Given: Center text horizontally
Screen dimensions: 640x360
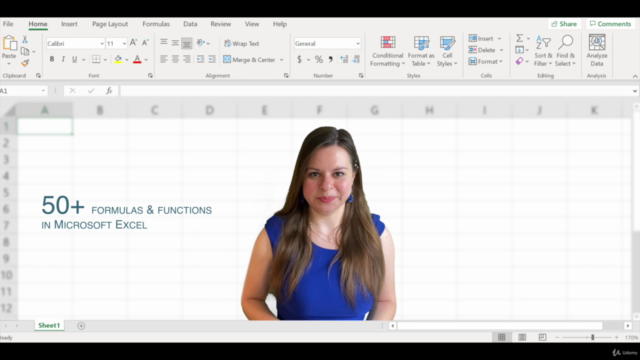Looking at the screenshot, I should 175,60.
